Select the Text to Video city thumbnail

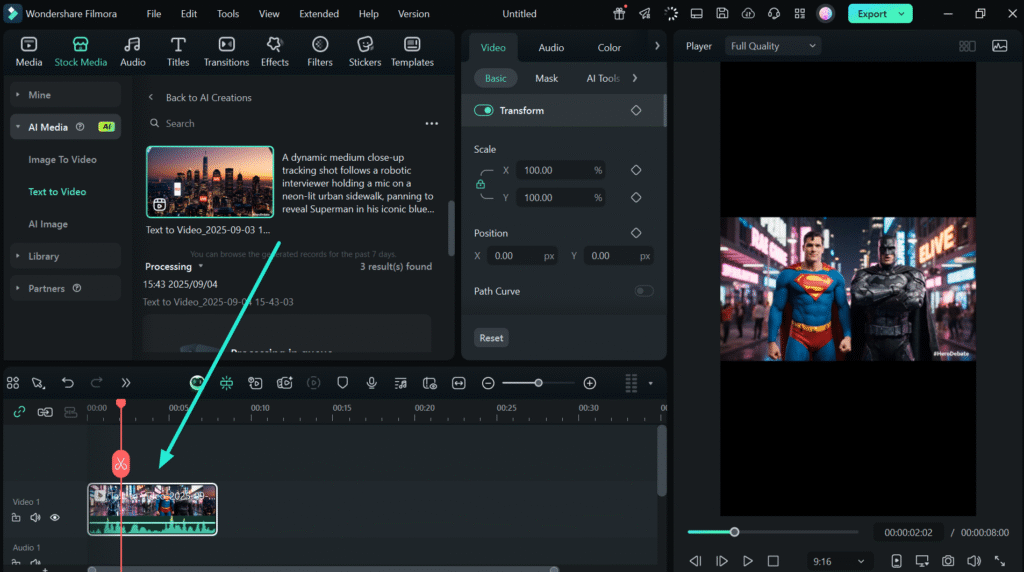coord(210,182)
